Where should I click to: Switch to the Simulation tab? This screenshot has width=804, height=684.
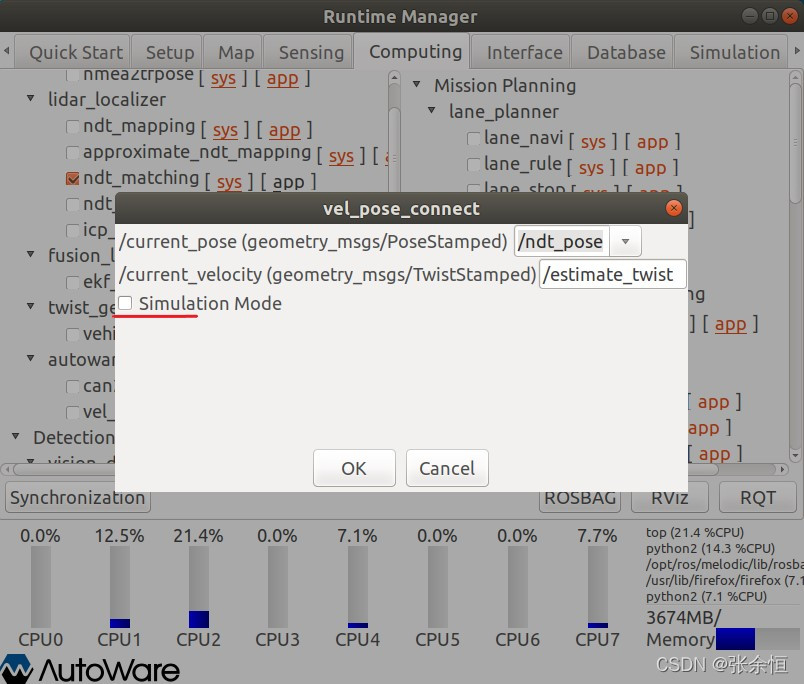click(x=731, y=52)
